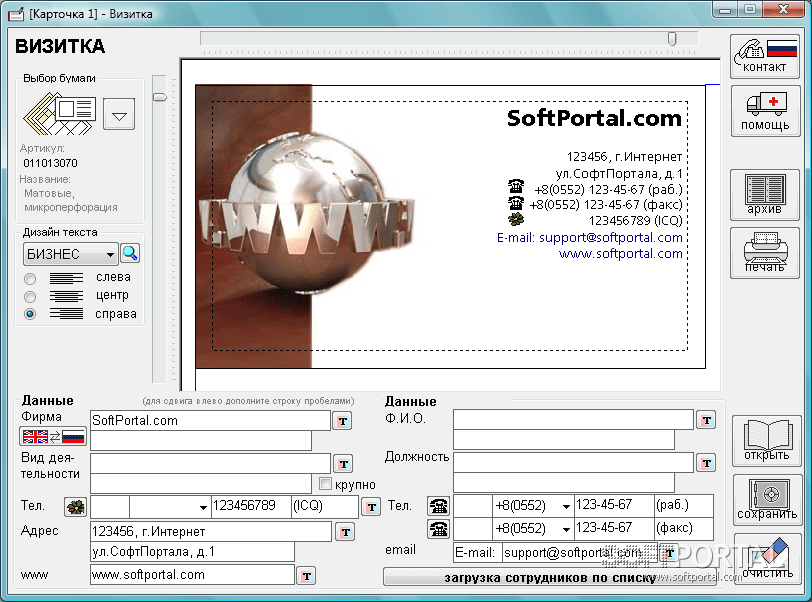812x602 pixels.
Task: Click the www field with www.softportal.com
Action: (192, 575)
